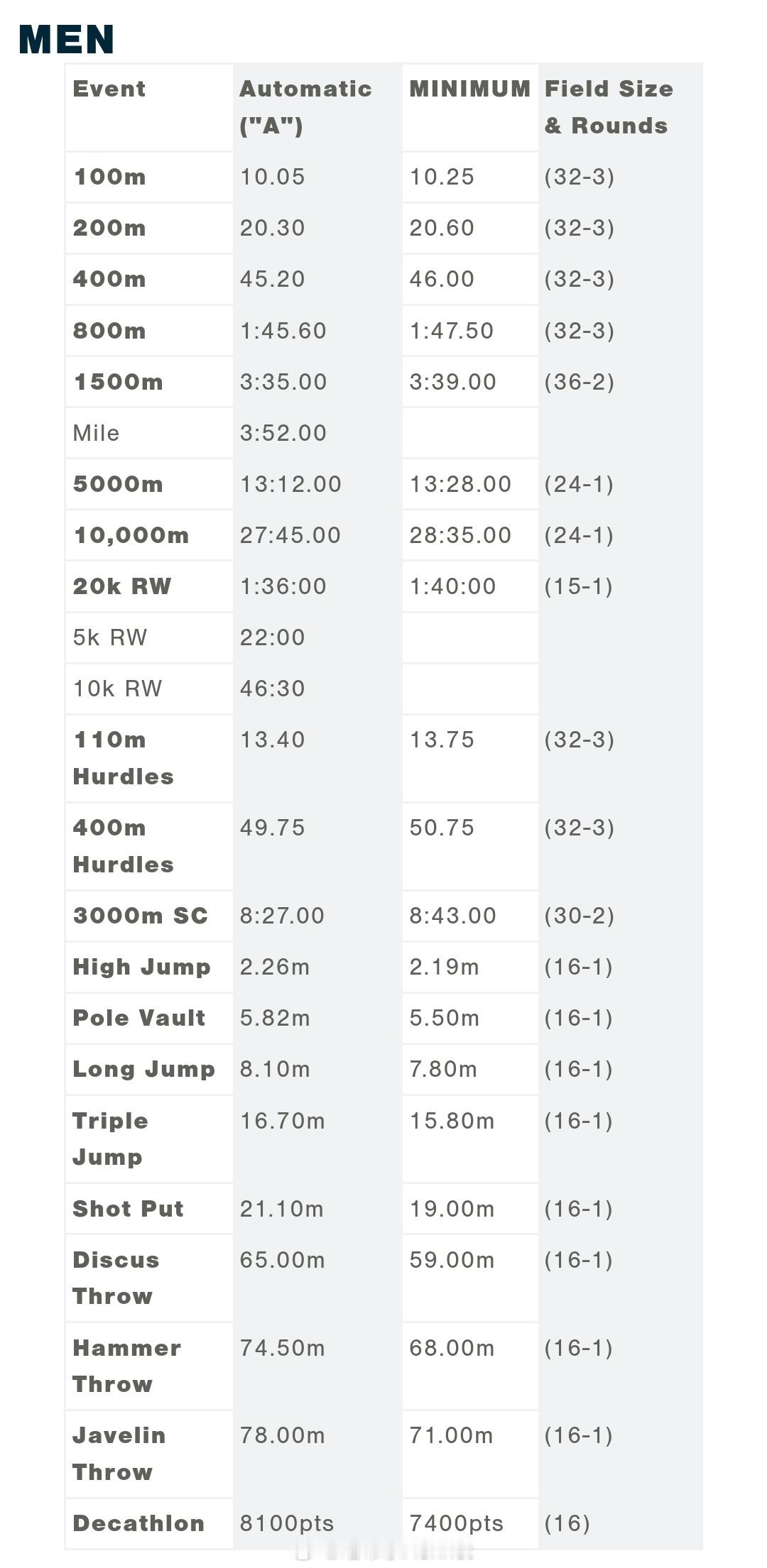Click the Javelin Throw automatic mark 78.00m
Screen dimensions: 767x1568
point(282,1435)
